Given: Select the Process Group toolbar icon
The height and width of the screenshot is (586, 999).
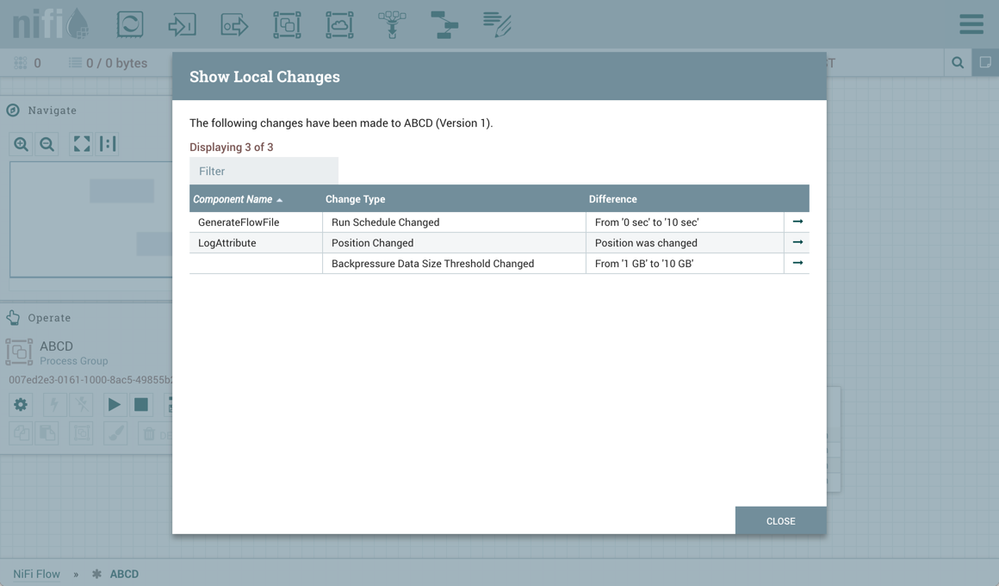Looking at the screenshot, I should 287,23.
